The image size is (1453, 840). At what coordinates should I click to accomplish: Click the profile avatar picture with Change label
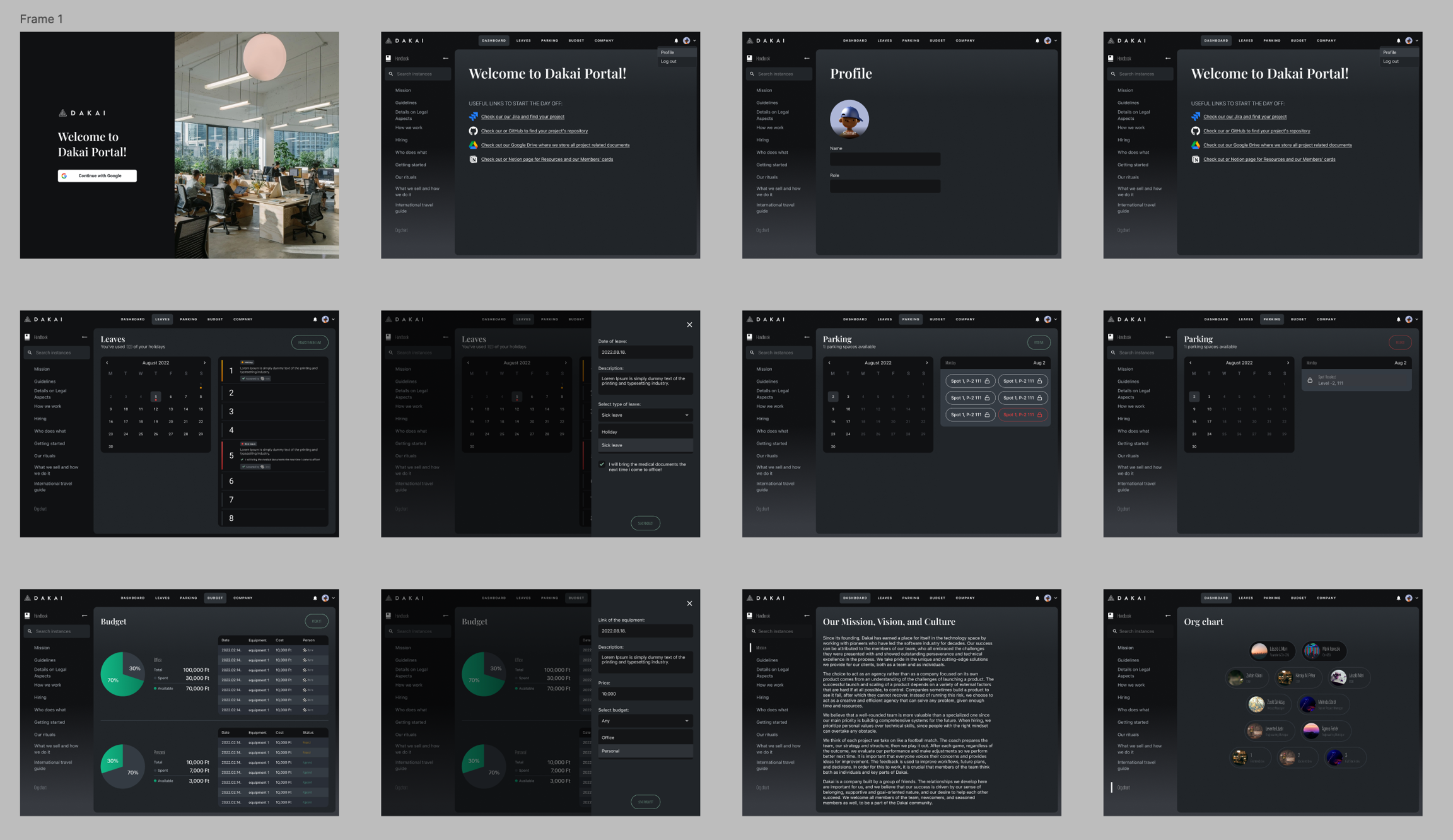(849, 119)
